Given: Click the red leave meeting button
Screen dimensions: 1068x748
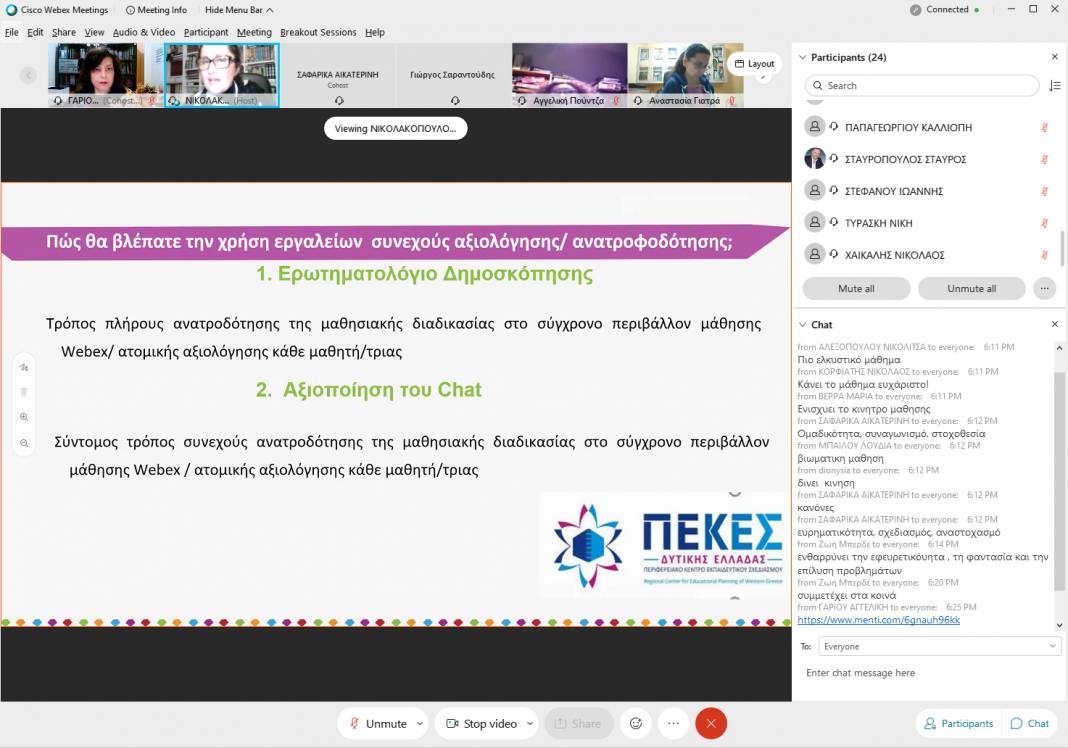Looking at the screenshot, I should pos(711,723).
